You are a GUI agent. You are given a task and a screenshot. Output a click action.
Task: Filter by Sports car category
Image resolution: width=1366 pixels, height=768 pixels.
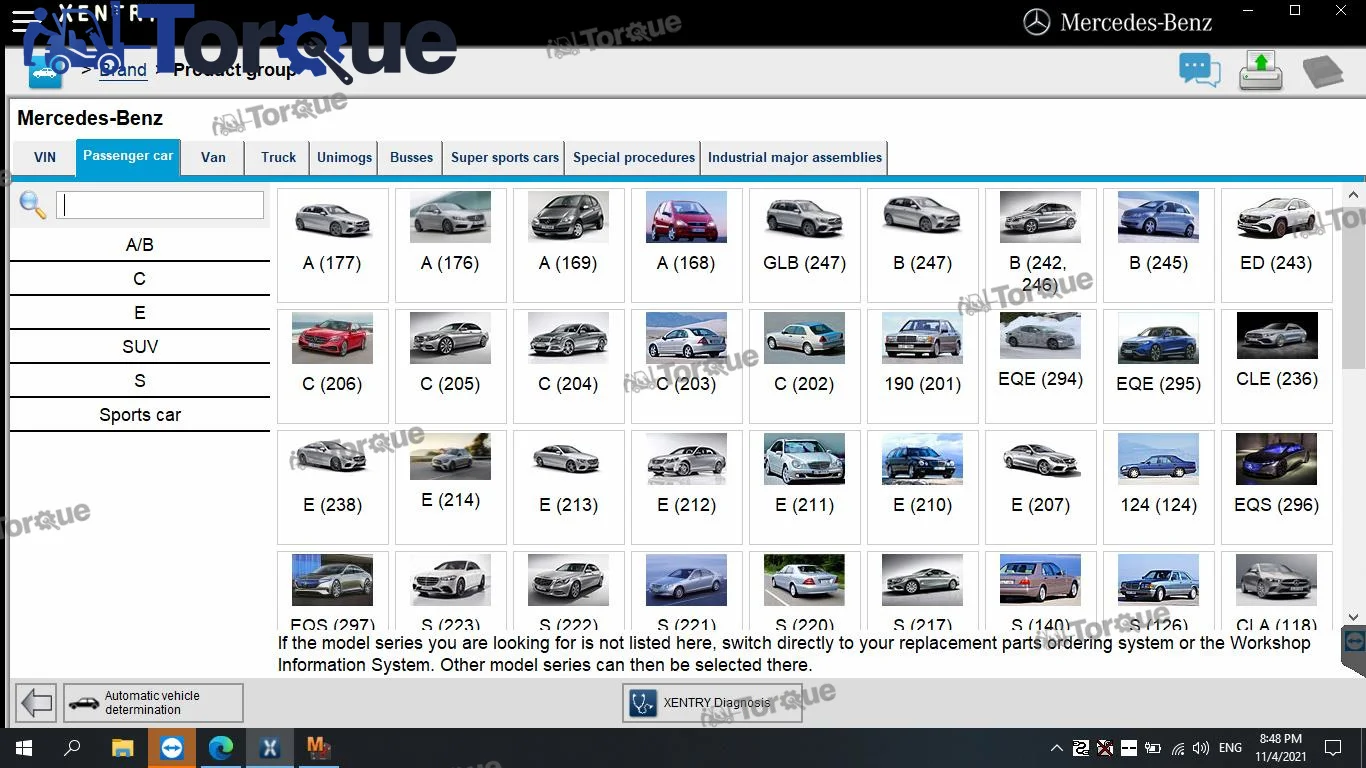[x=140, y=415]
